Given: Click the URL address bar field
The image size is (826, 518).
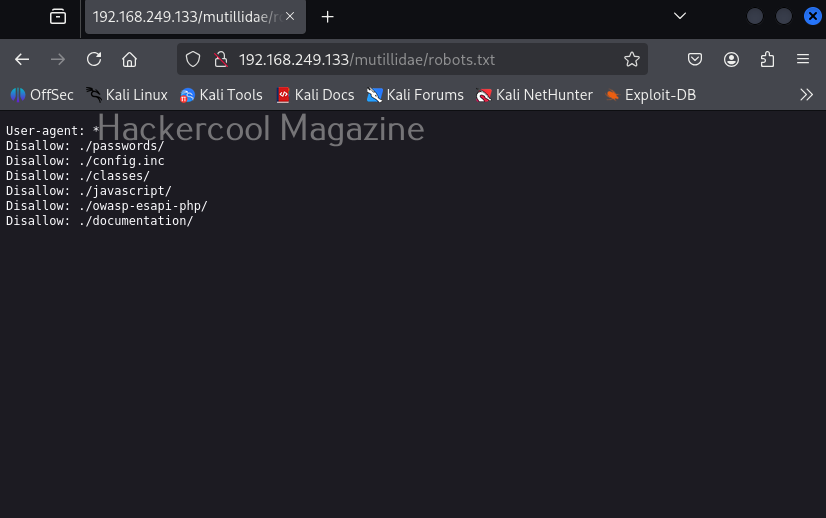Looking at the screenshot, I should pyautogui.click(x=420, y=60).
